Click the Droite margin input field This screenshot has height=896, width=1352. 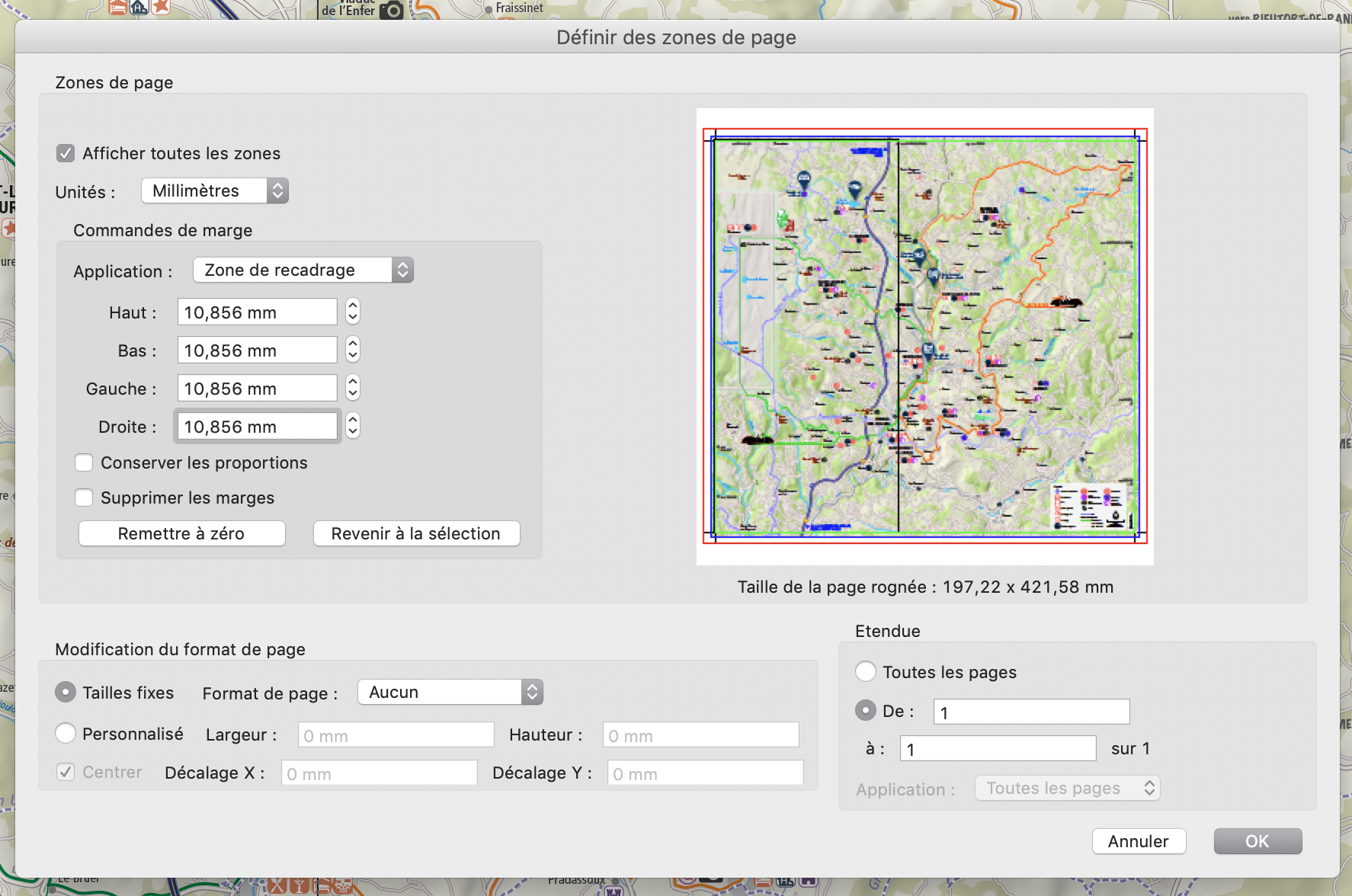coord(257,427)
